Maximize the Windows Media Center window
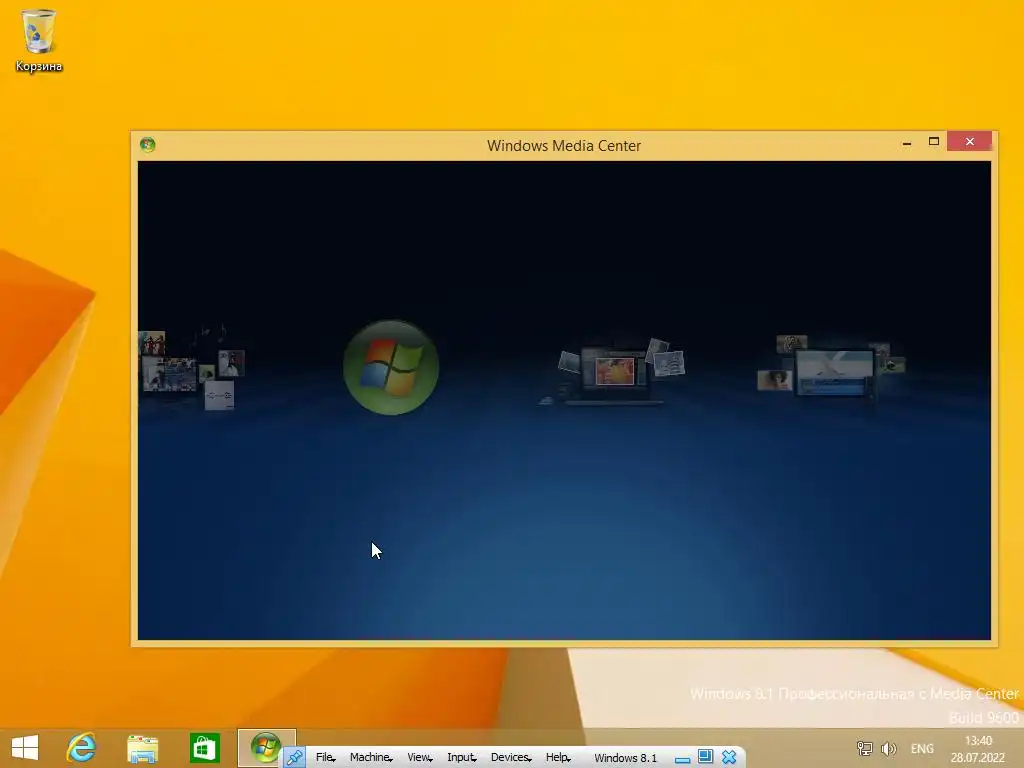This screenshot has width=1024, height=768. coord(934,142)
